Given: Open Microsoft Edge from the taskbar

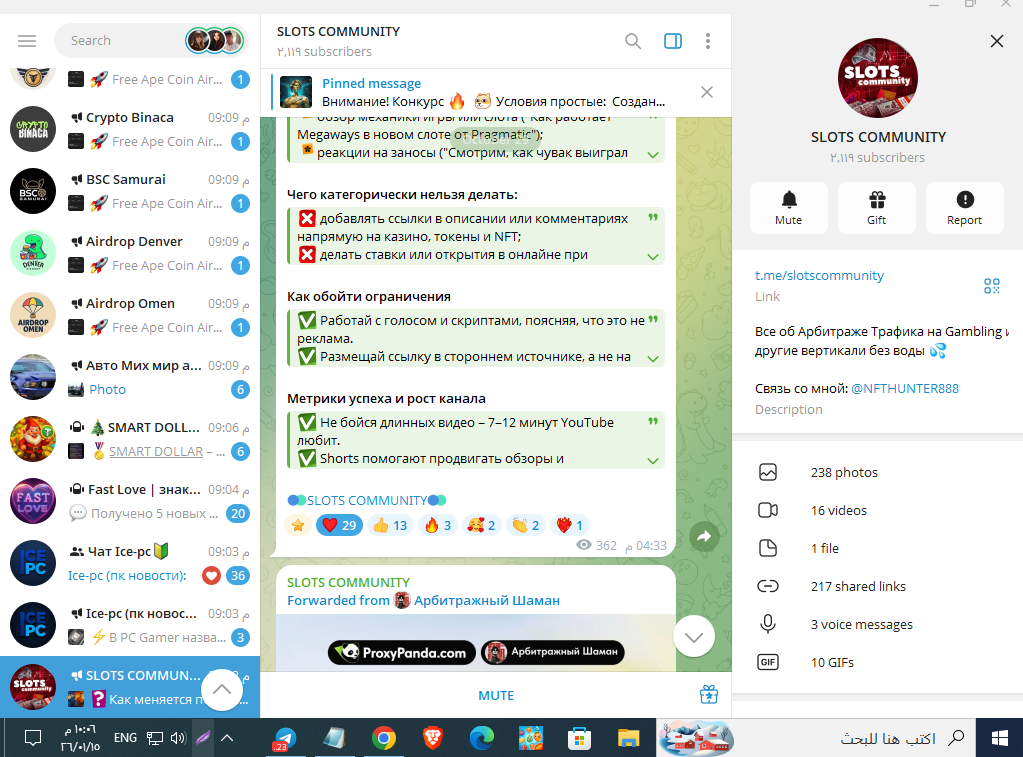Looking at the screenshot, I should 481,738.
